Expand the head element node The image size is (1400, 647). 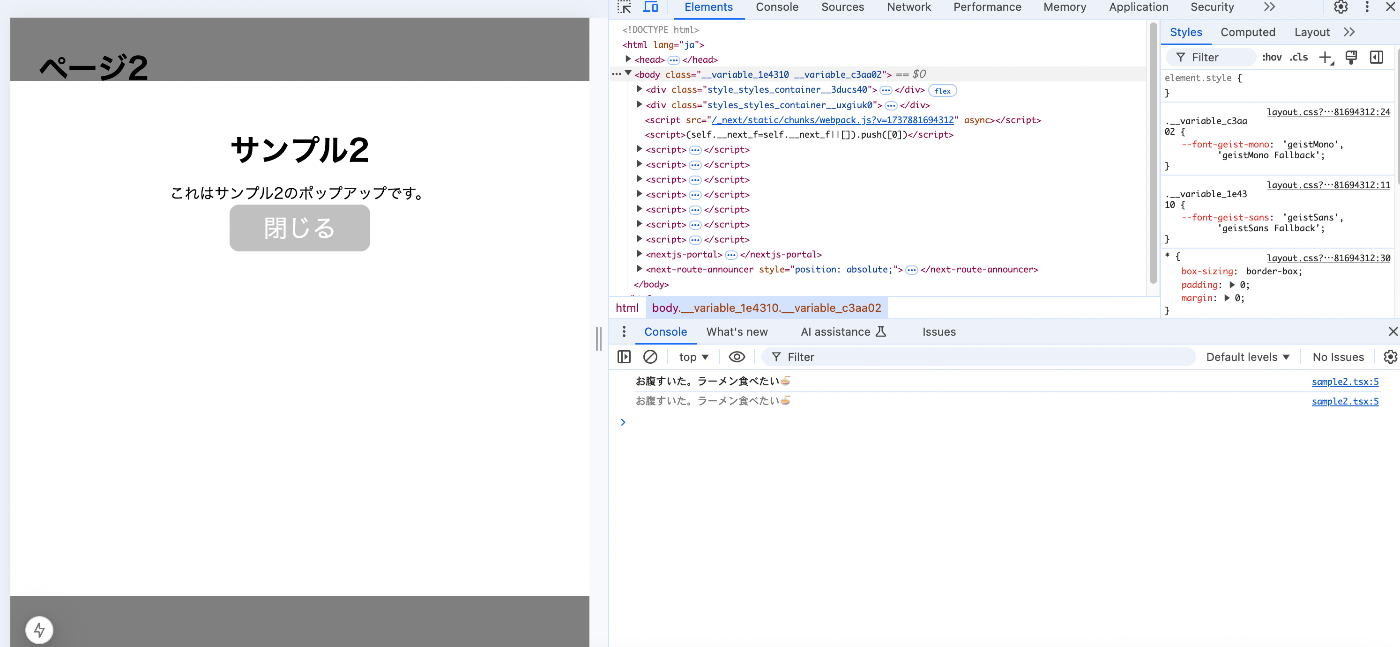628,60
